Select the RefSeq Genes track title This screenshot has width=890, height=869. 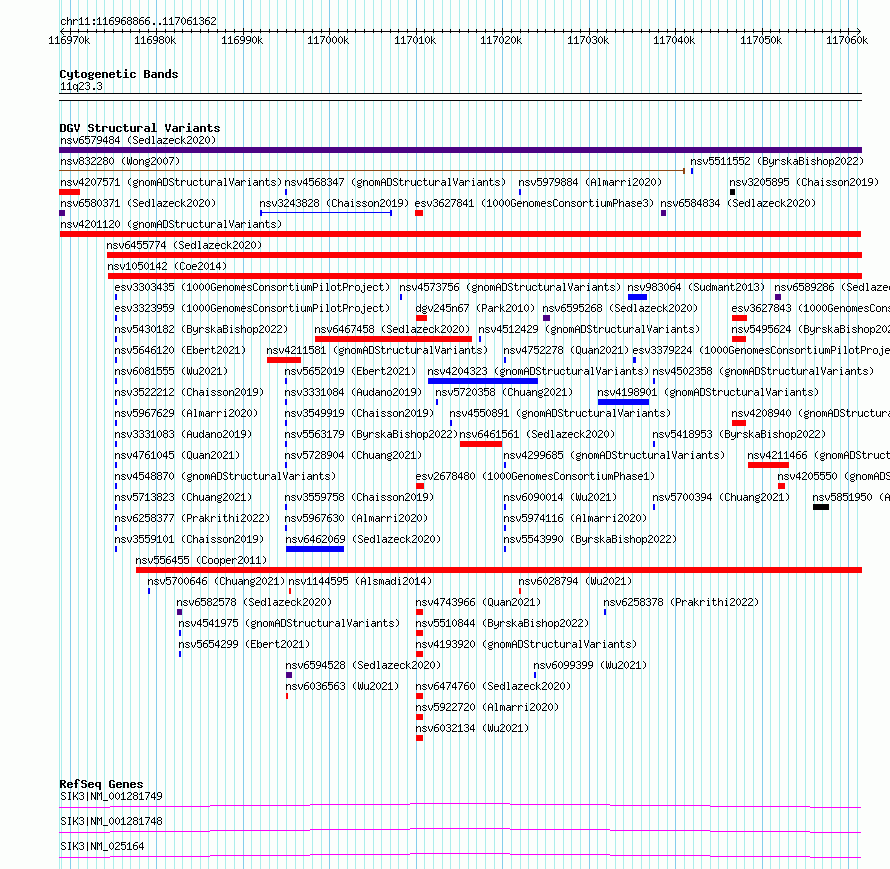(x=101, y=784)
